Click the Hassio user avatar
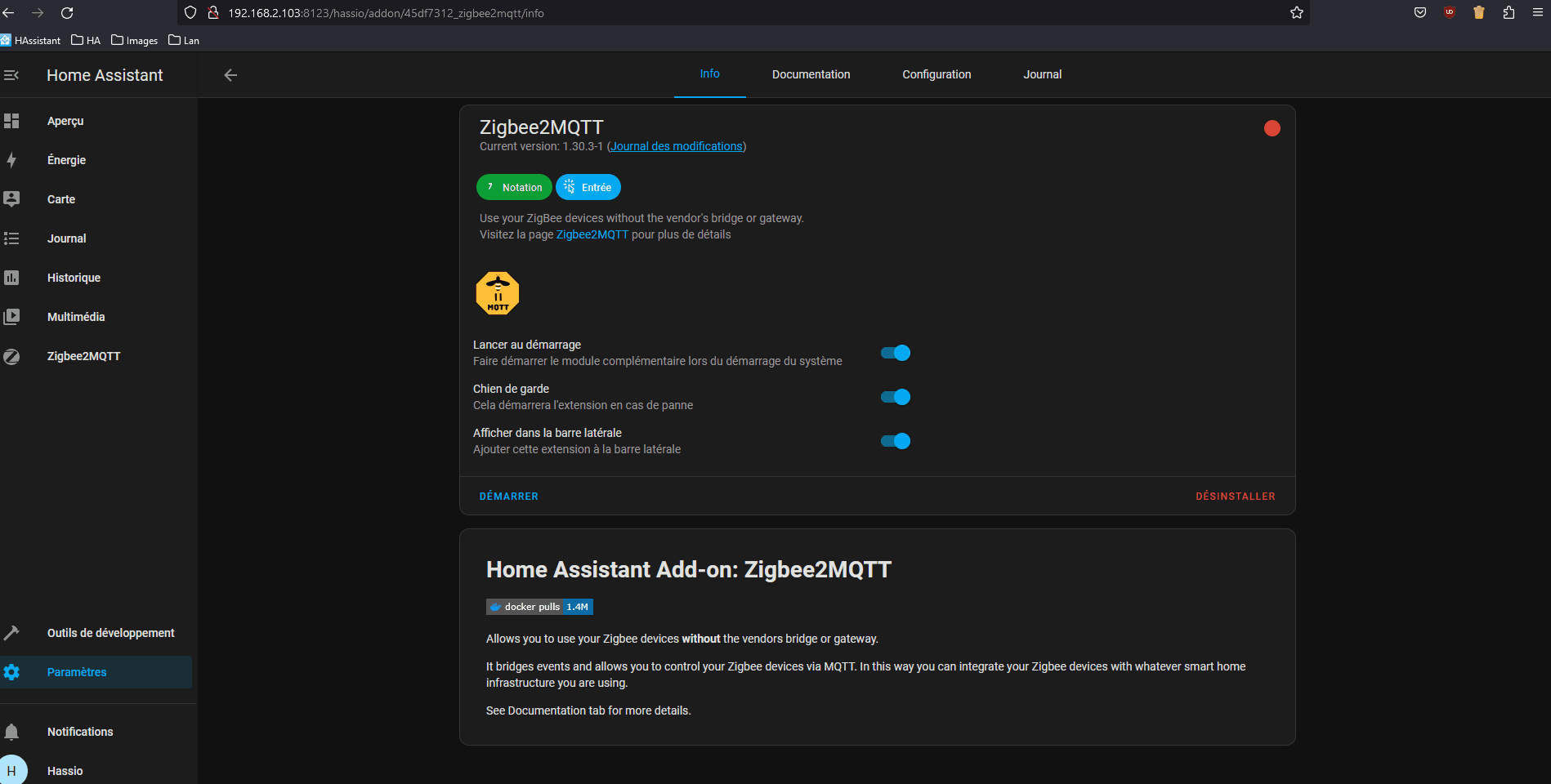 pos(12,770)
